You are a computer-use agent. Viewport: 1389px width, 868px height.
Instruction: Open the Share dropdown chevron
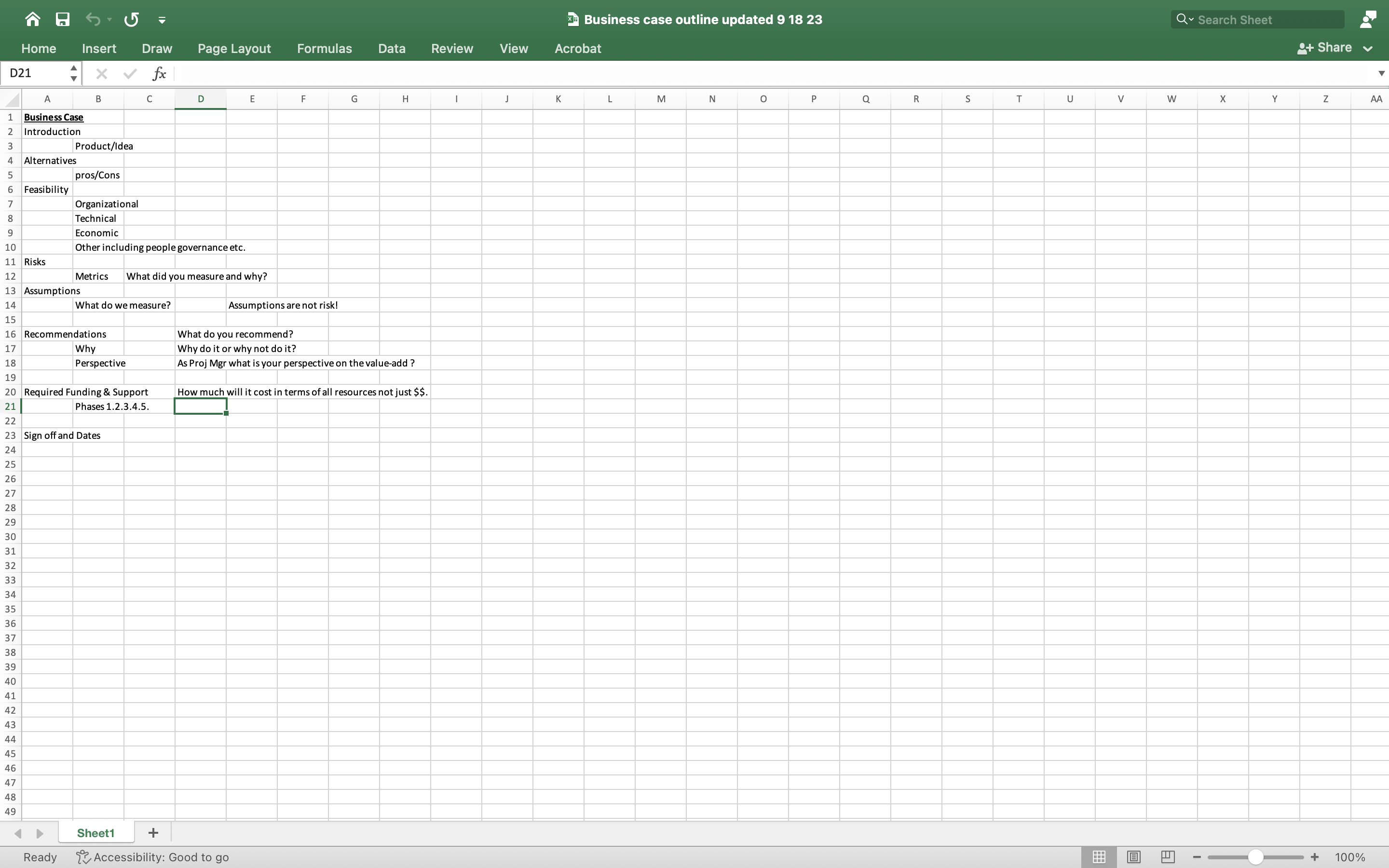click(x=1368, y=48)
